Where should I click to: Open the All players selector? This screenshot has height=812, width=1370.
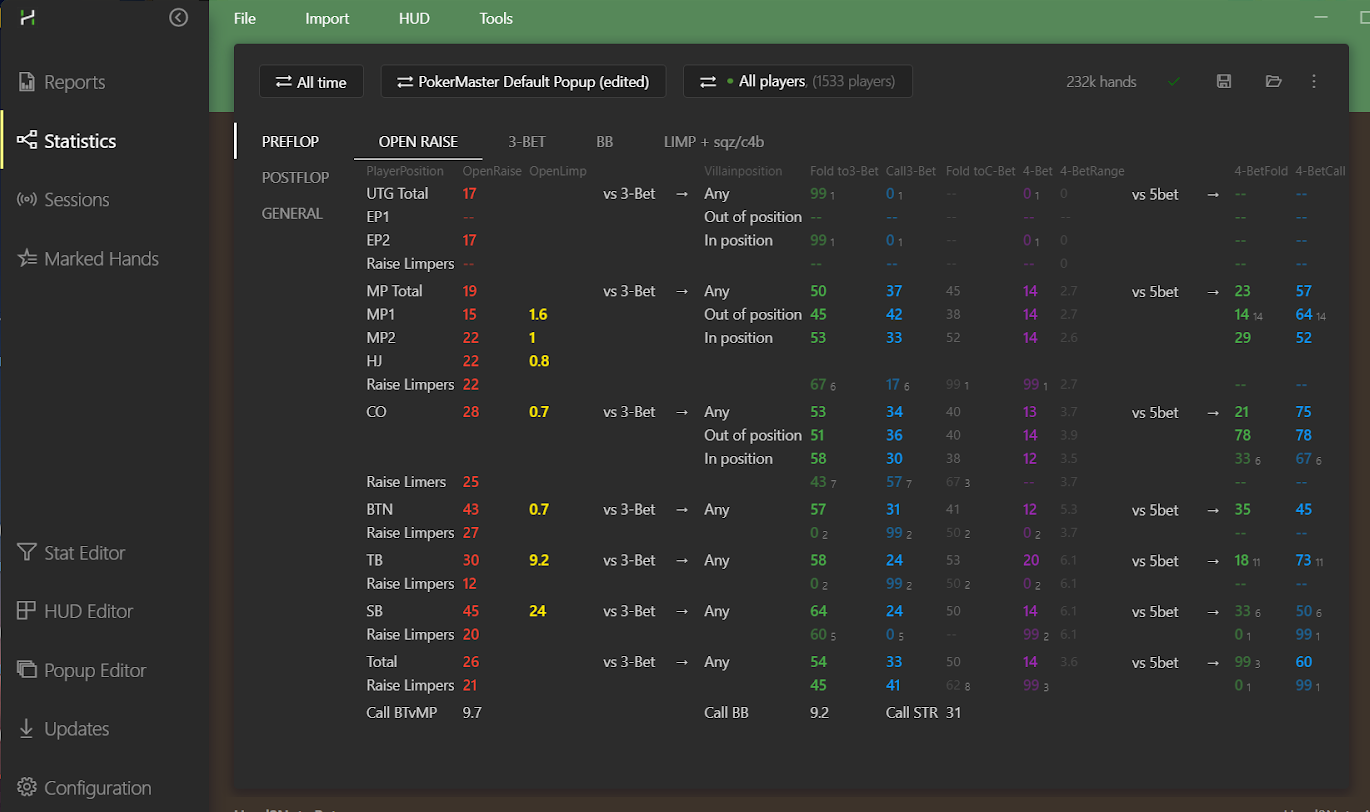tap(797, 82)
